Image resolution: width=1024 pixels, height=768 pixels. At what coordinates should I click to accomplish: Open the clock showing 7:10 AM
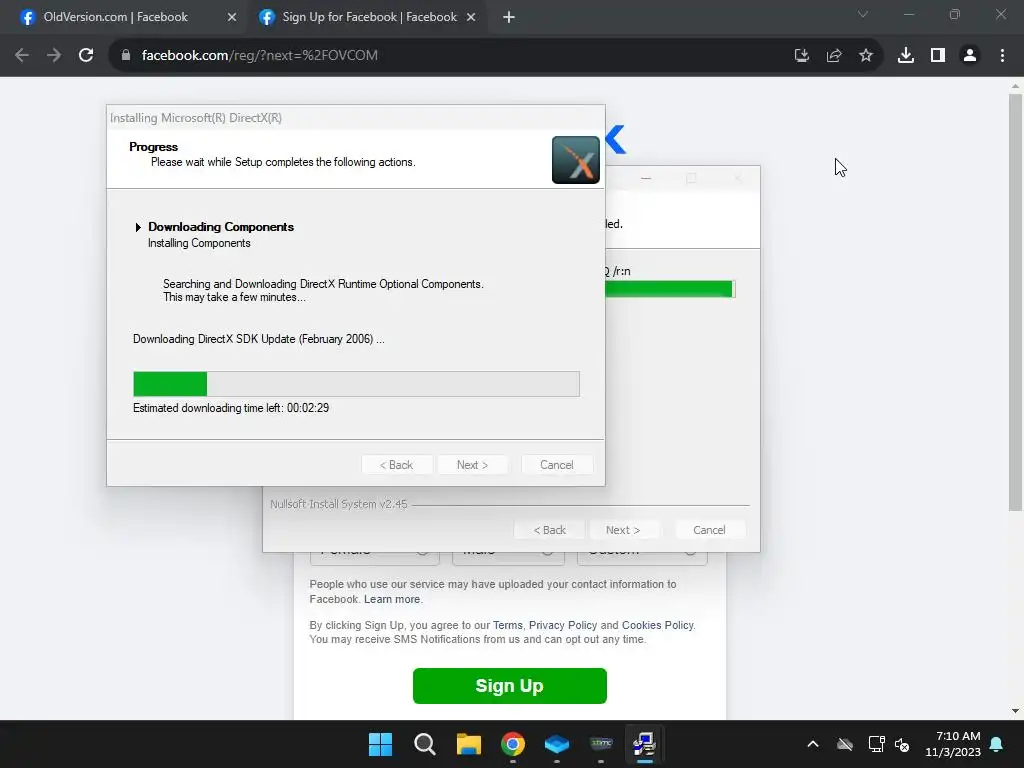[953, 744]
